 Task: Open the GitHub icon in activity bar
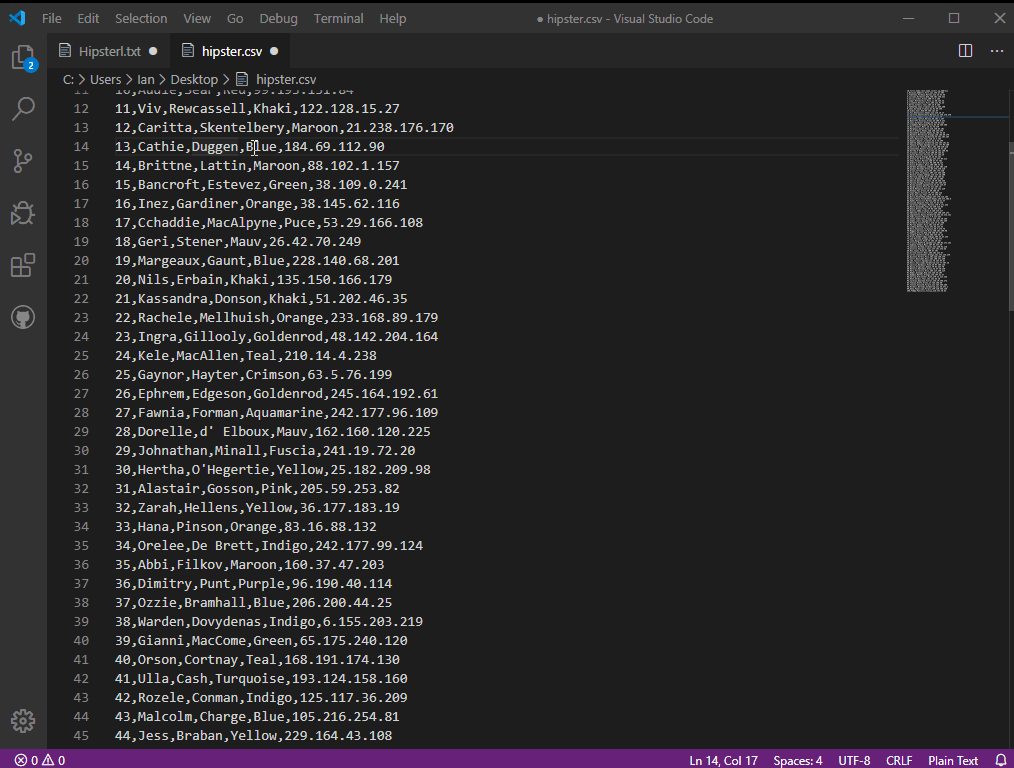23,318
